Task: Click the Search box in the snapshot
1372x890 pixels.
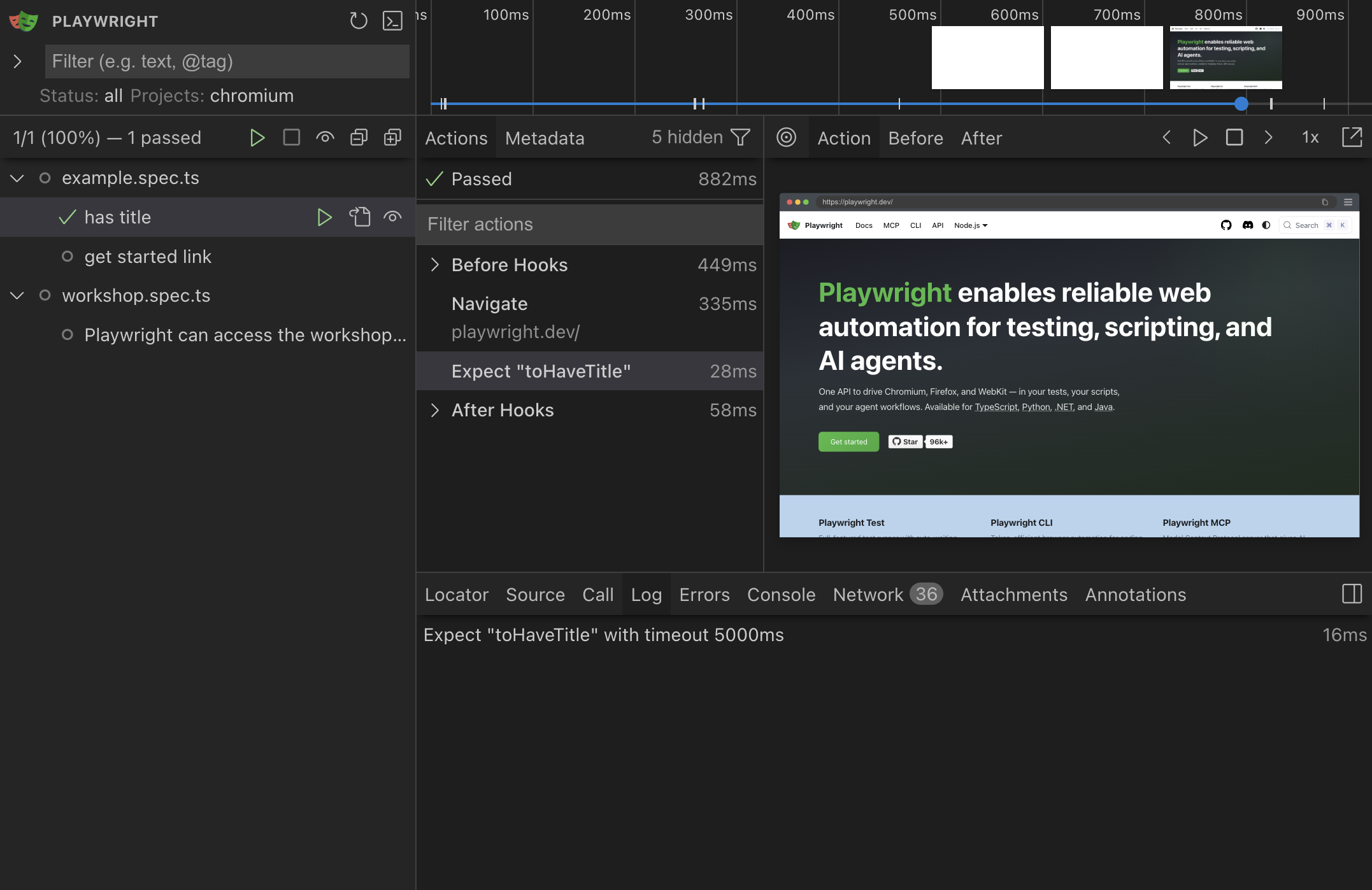Action: pos(1315,225)
